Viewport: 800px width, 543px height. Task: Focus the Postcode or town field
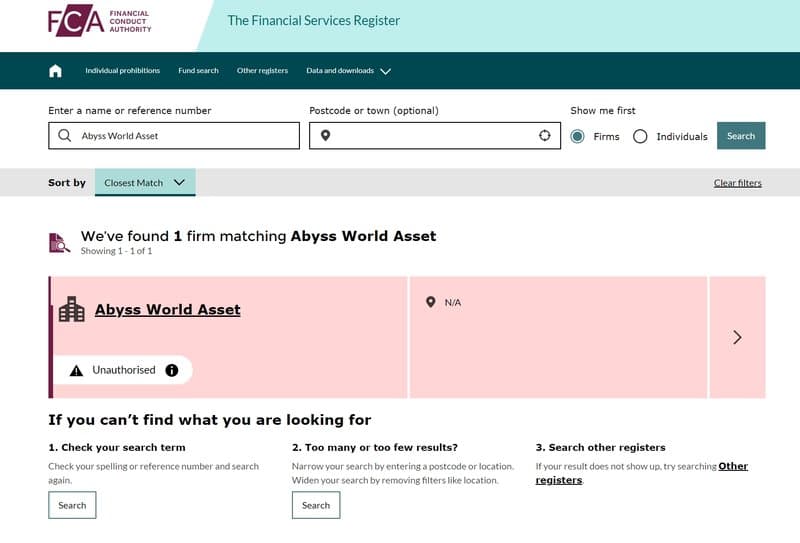[x=435, y=136]
